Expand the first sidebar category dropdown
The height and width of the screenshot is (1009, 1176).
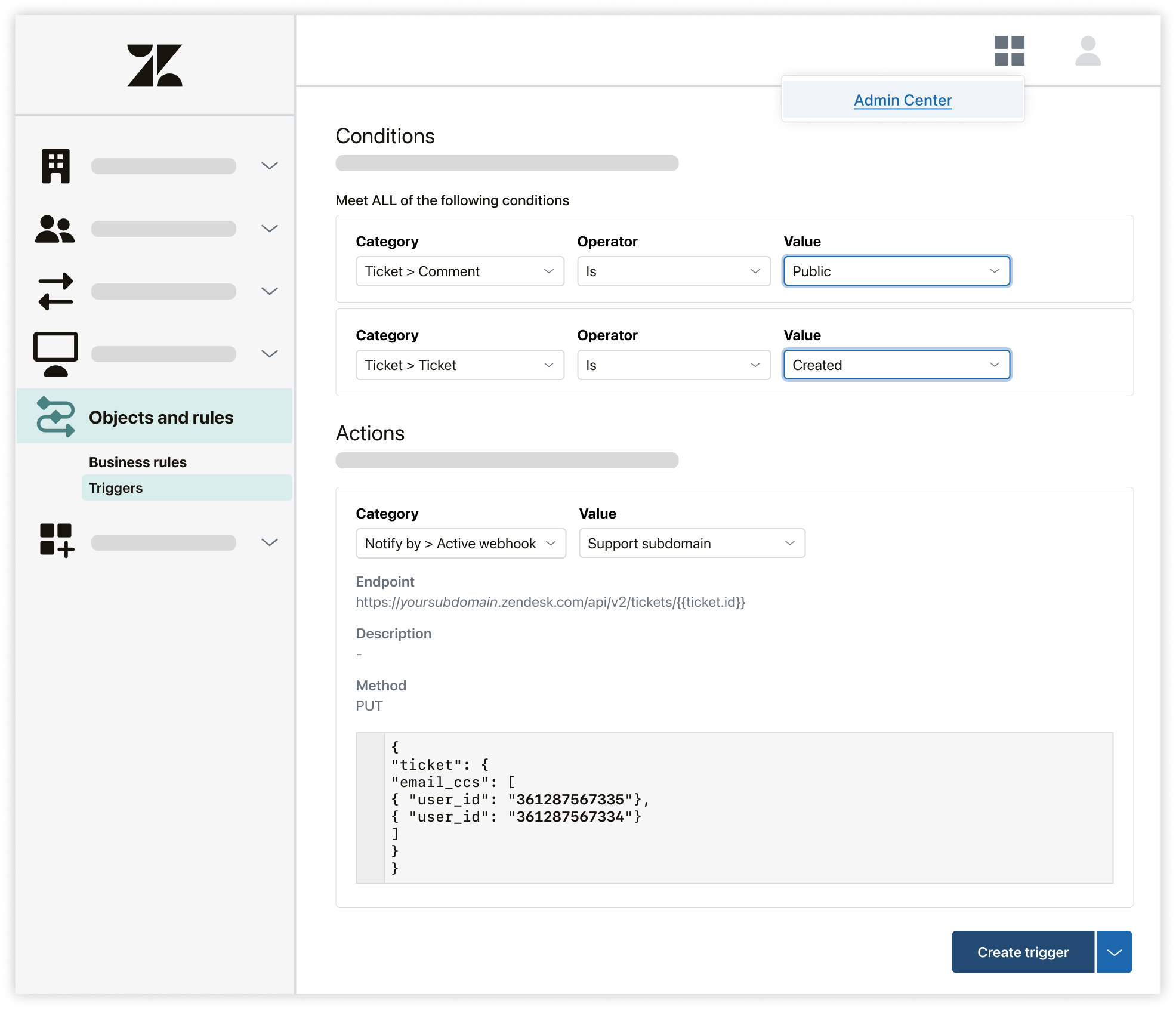click(272, 166)
